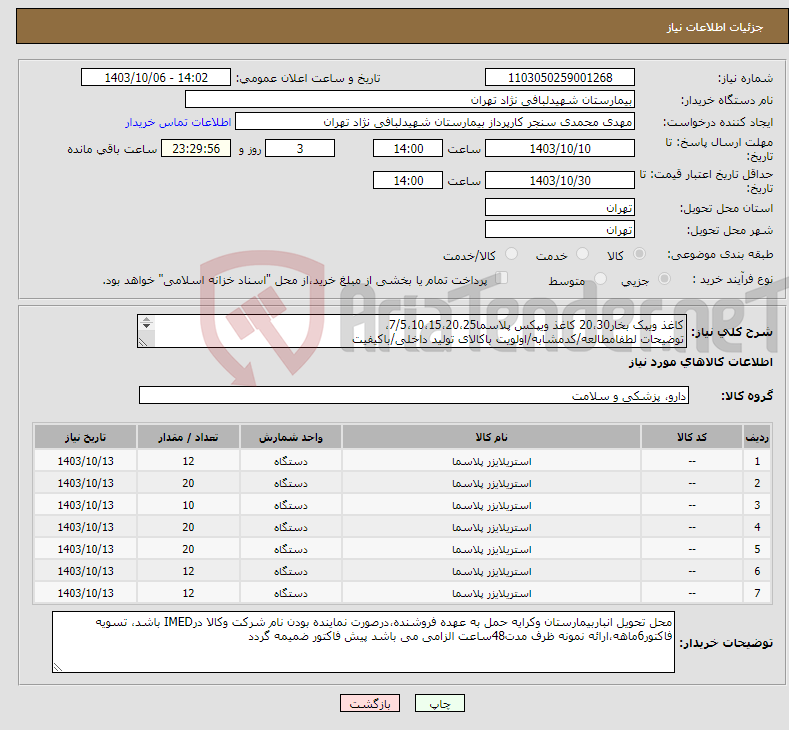The image size is (789, 730).
Task: Click need date 1403/10/13 in row 4
Action: point(86,528)
